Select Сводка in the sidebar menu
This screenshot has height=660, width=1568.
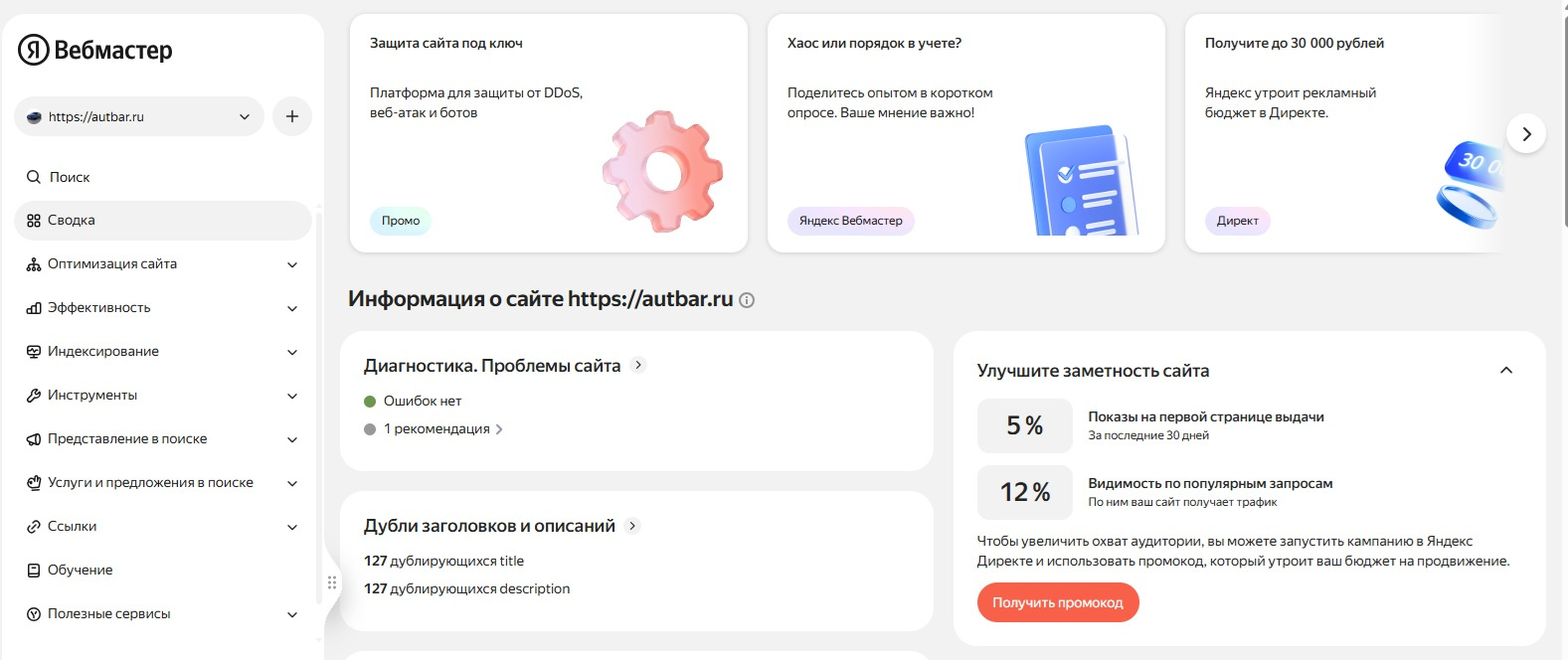(163, 221)
